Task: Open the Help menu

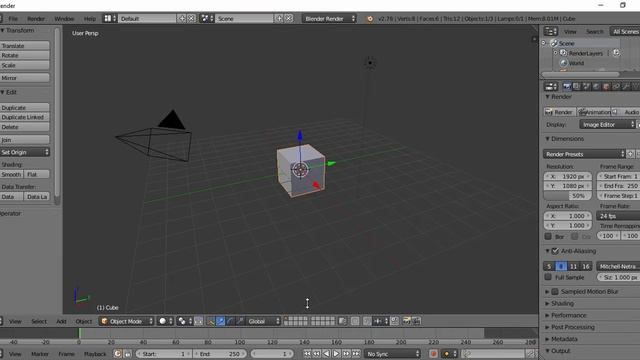Action: click(89, 19)
